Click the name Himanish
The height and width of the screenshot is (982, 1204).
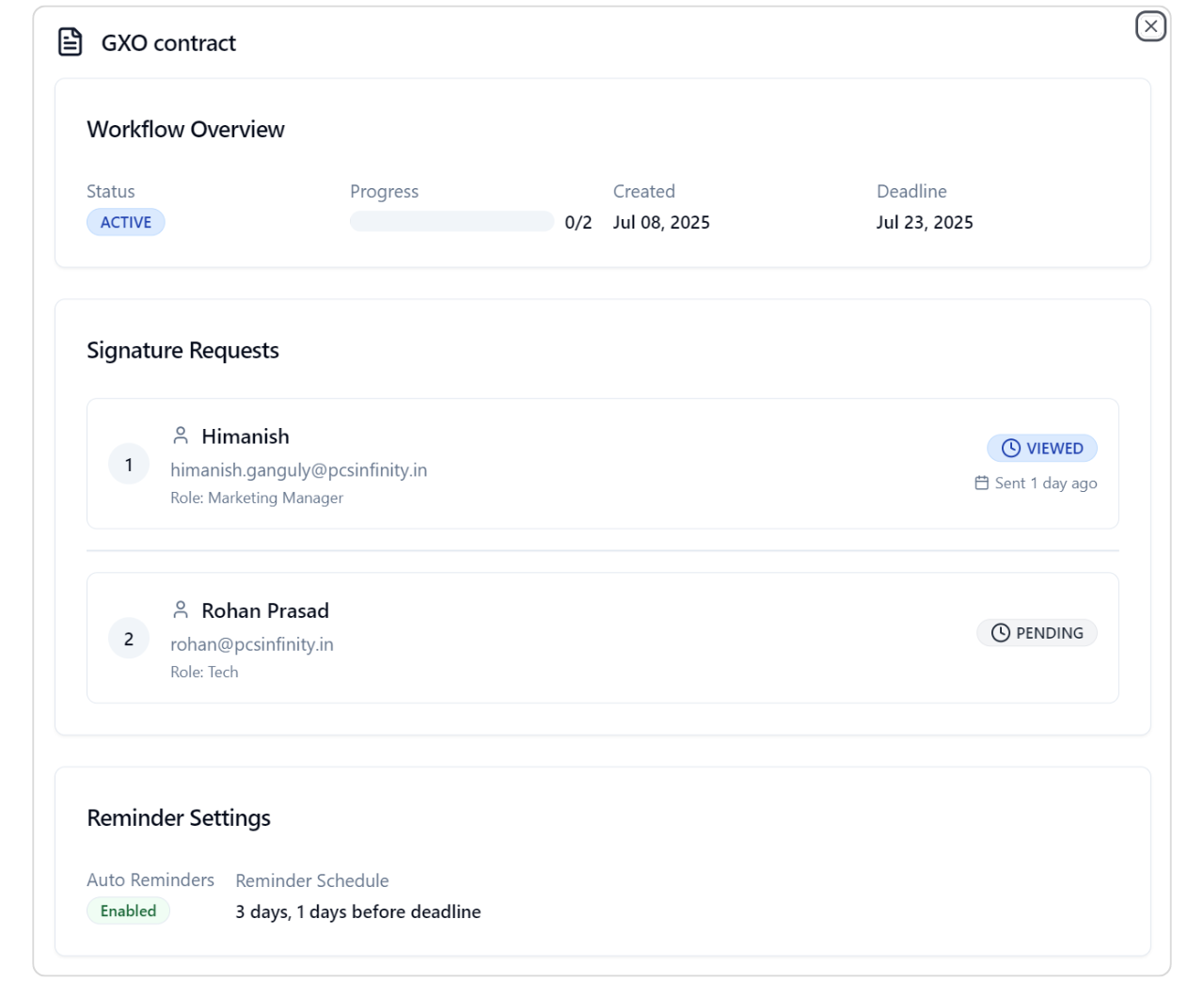click(246, 436)
